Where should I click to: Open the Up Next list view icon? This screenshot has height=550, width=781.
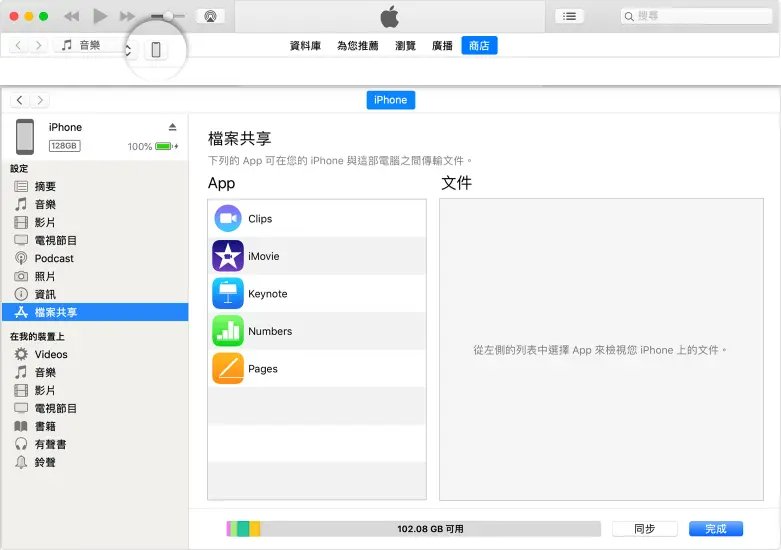pos(569,16)
